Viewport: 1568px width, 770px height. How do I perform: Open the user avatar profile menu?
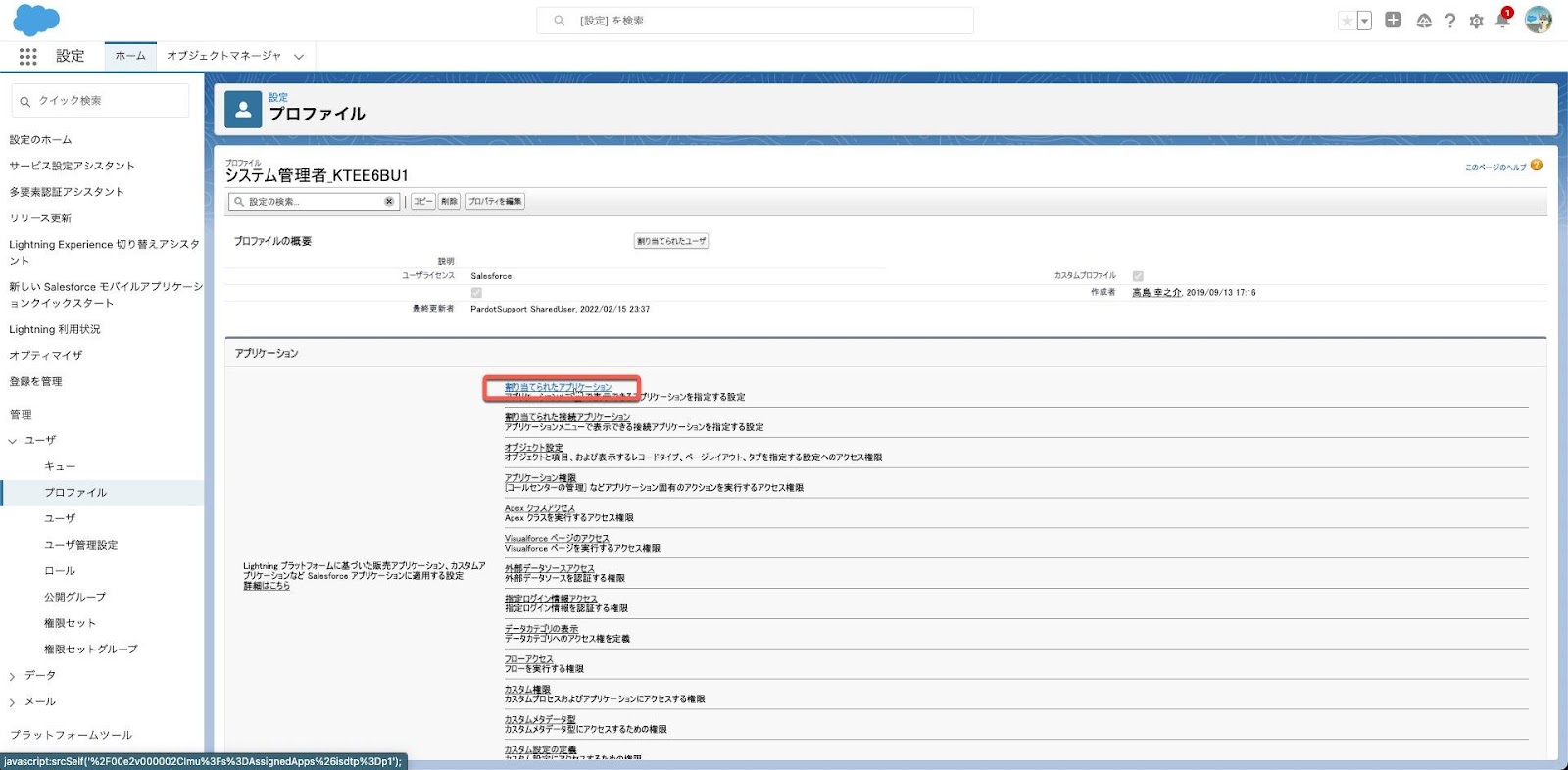(x=1539, y=20)
